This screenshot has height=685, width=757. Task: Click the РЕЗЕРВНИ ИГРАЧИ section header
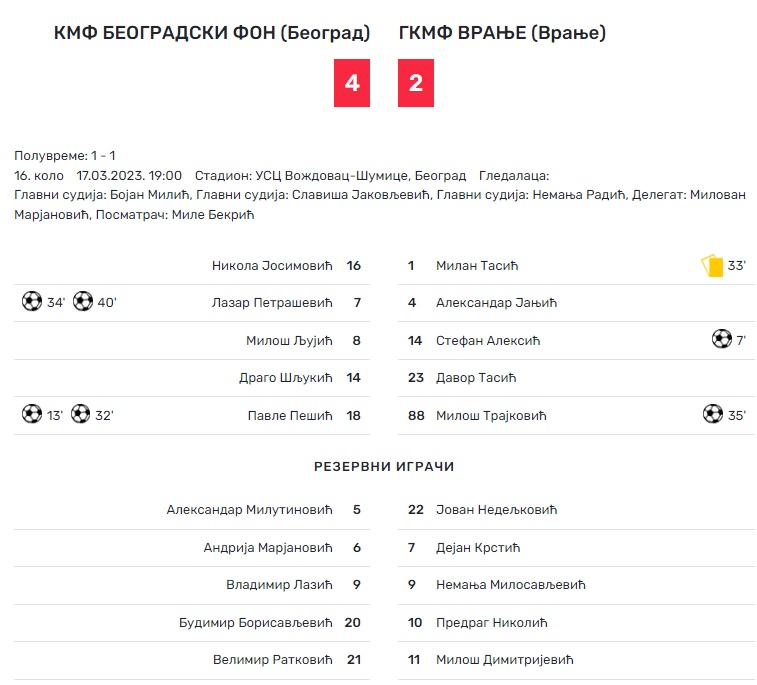(384, 466)
